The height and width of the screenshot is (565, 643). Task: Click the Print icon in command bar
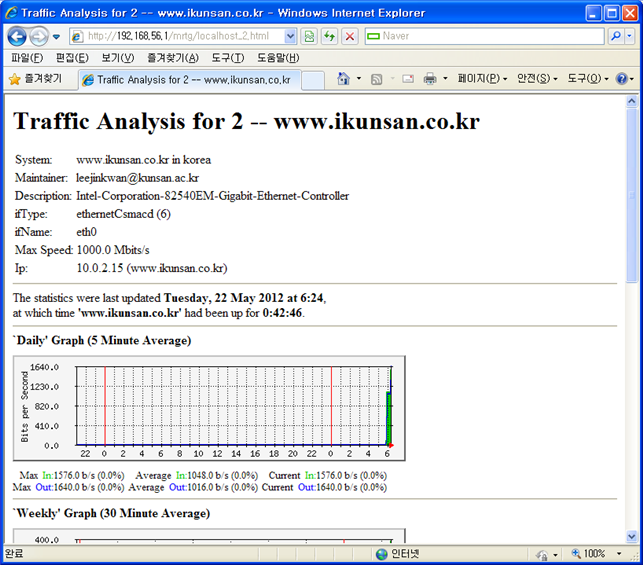(x=430, y=78)
